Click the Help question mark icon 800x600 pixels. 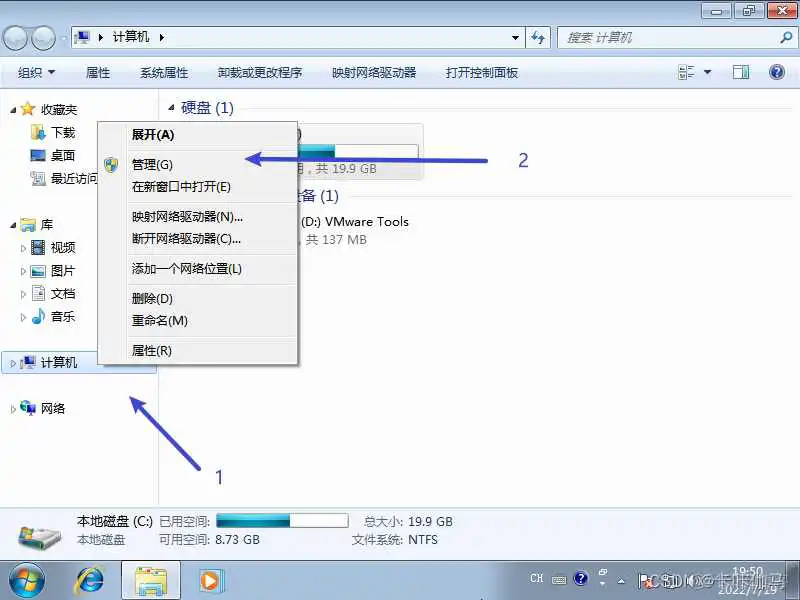tap(777, 72)
